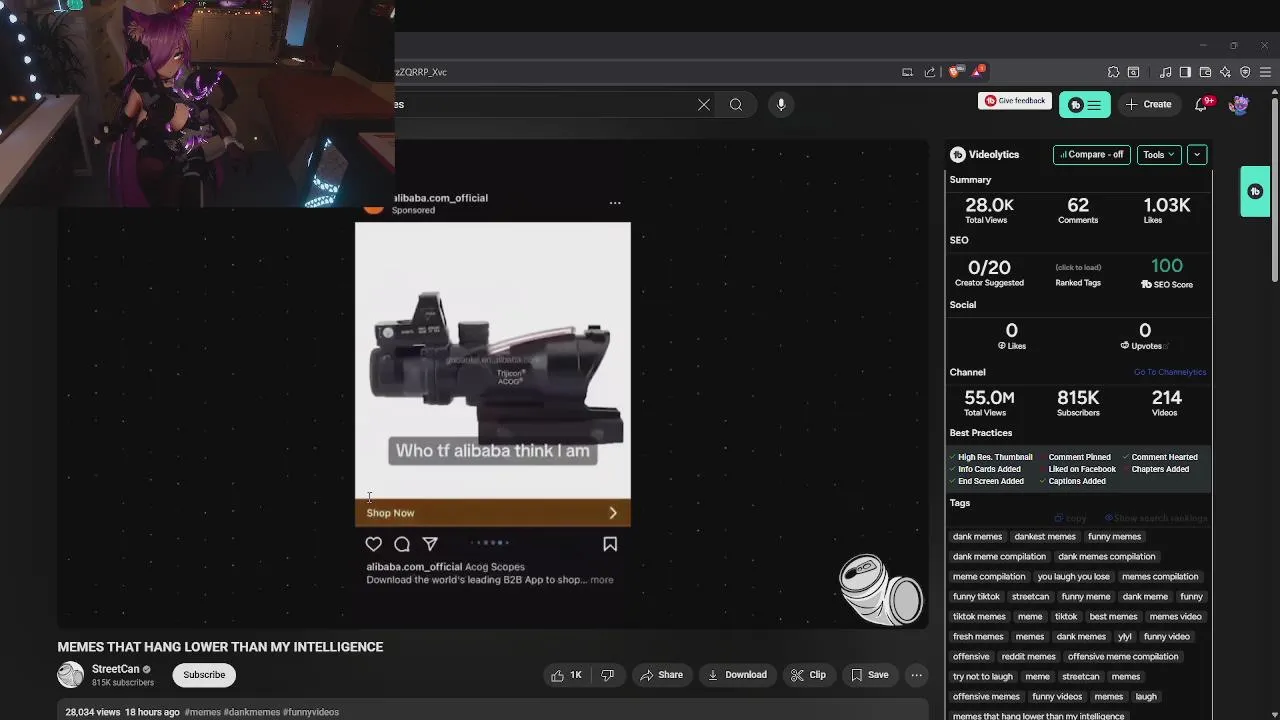Click '(click to load)' Ranked Tags
1280x720 pixels.
point(1078,267)
